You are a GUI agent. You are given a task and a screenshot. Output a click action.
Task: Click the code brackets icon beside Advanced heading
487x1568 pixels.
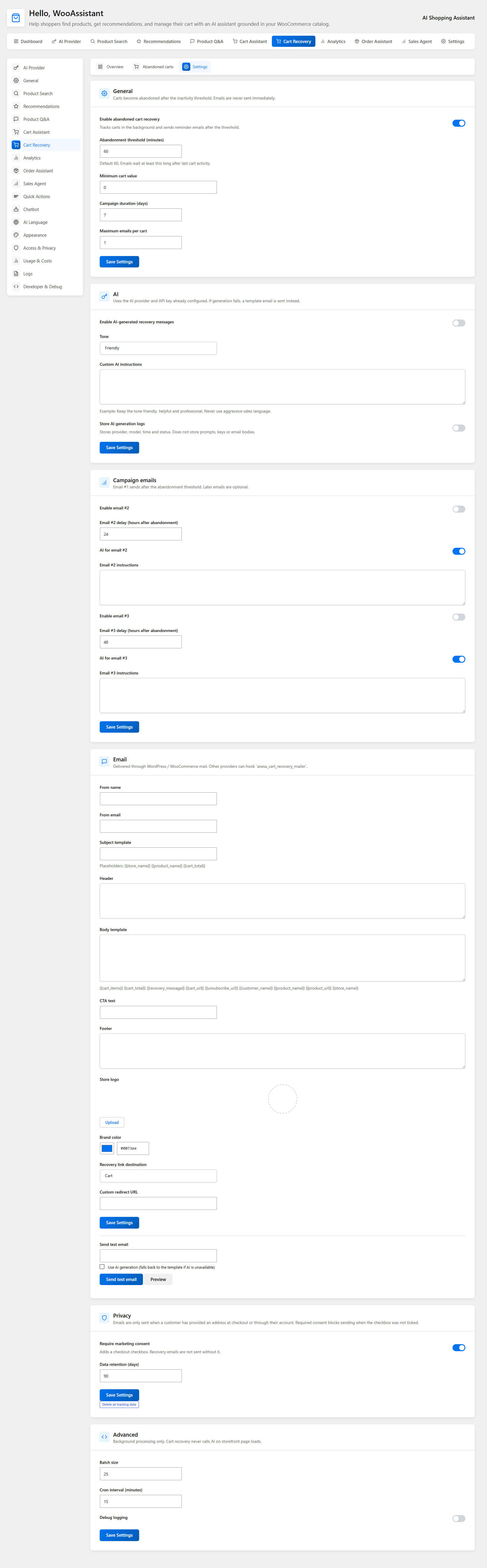[104, 1437]
